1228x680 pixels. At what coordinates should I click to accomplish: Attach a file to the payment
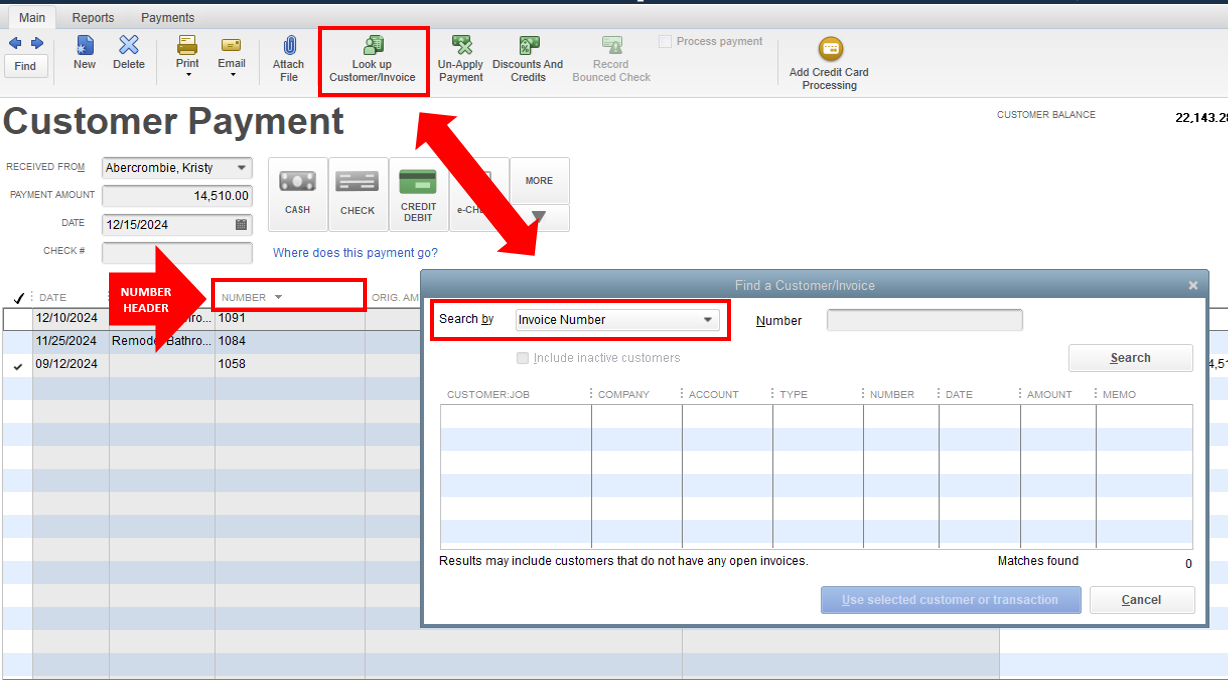pyautogui.click(x=288, y=52)
